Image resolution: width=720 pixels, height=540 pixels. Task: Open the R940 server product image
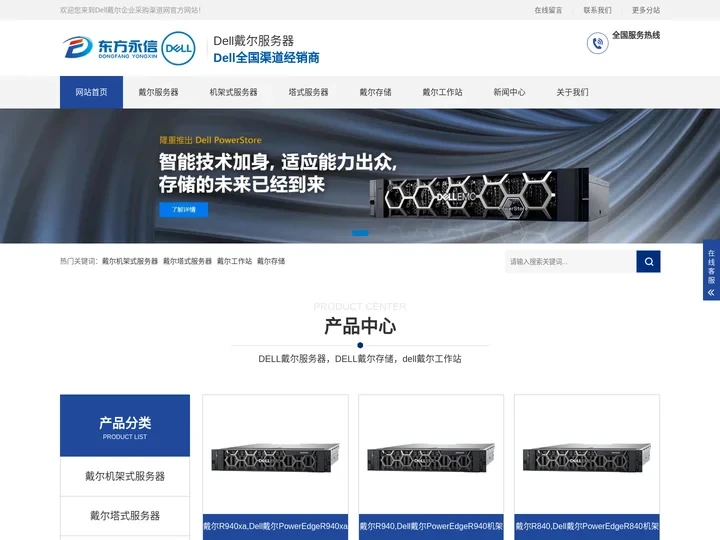pyautogui.click(x=431, y=457)
